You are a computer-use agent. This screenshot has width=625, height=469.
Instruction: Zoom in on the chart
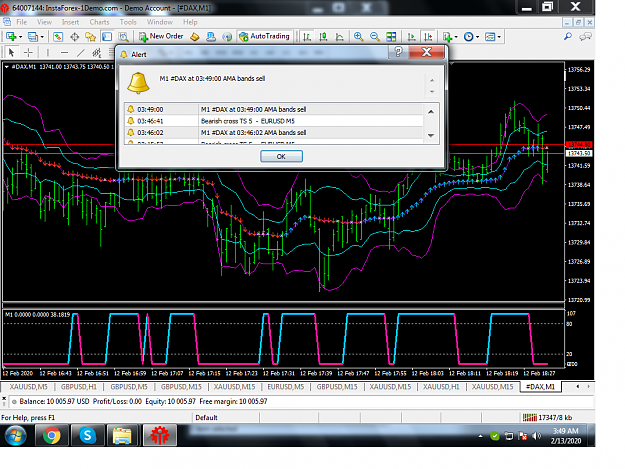pos(358,37)
